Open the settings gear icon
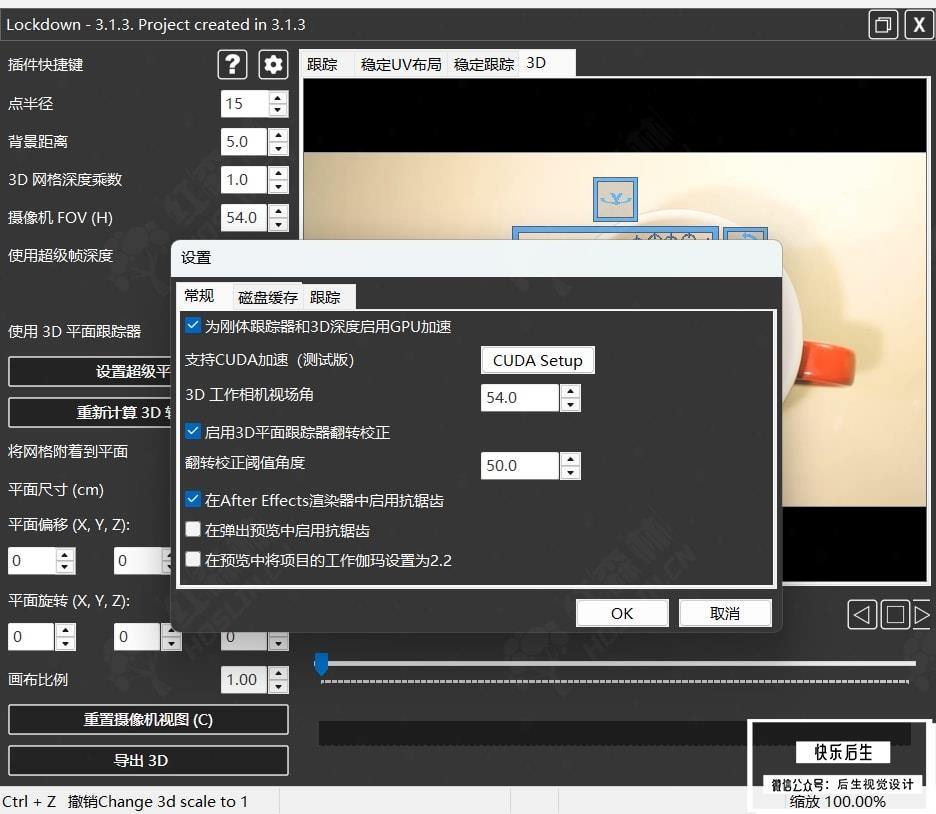 tap(273, 64)
